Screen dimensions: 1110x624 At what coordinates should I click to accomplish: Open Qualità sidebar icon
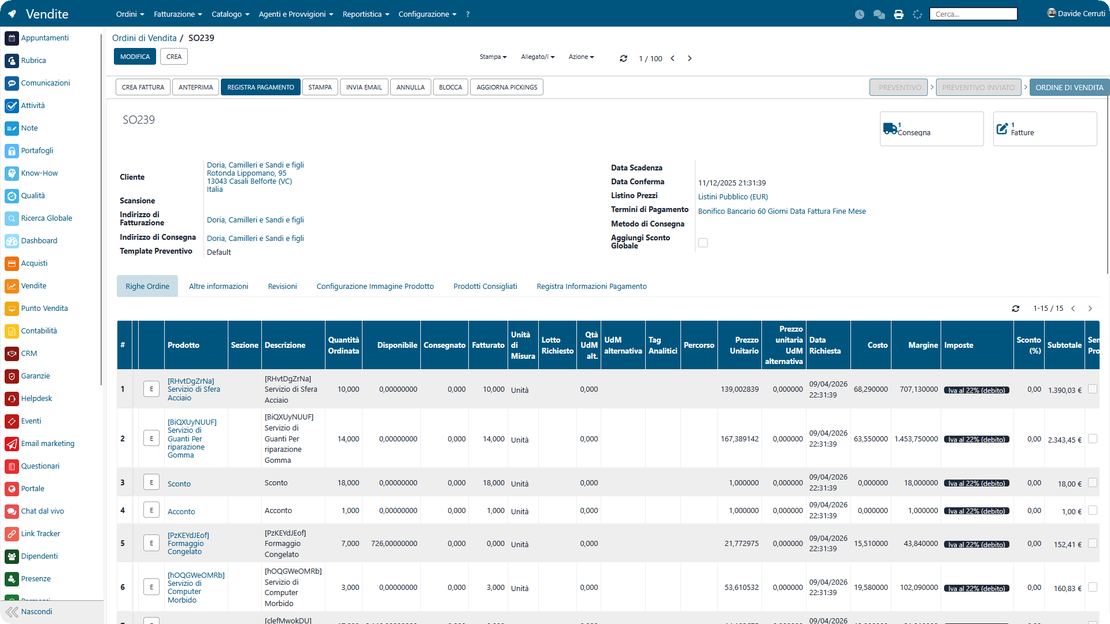click(x=11, y=196)
